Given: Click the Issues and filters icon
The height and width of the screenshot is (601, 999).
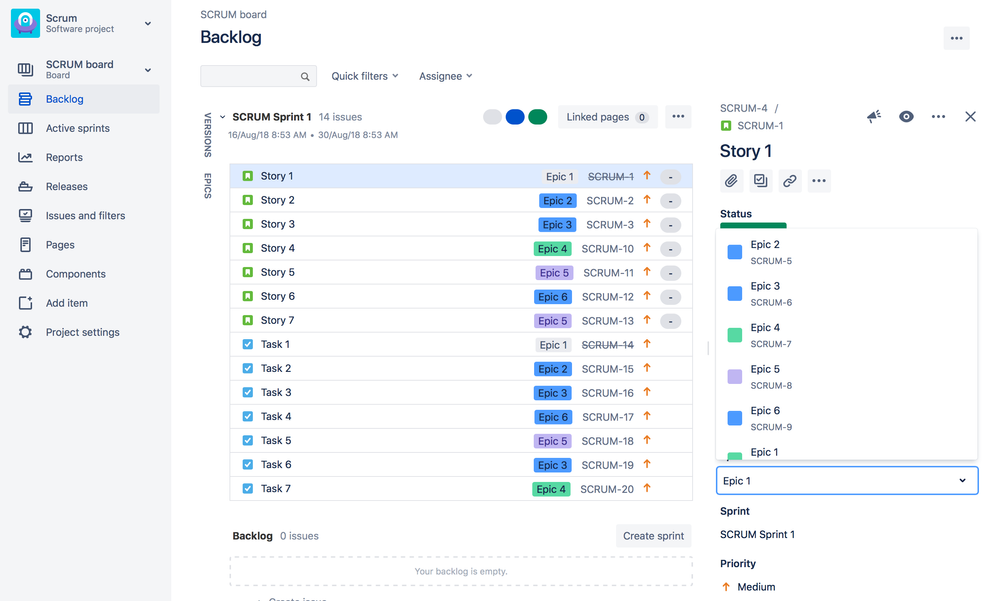Looking at the screenshot, I should tap(25, 215).
